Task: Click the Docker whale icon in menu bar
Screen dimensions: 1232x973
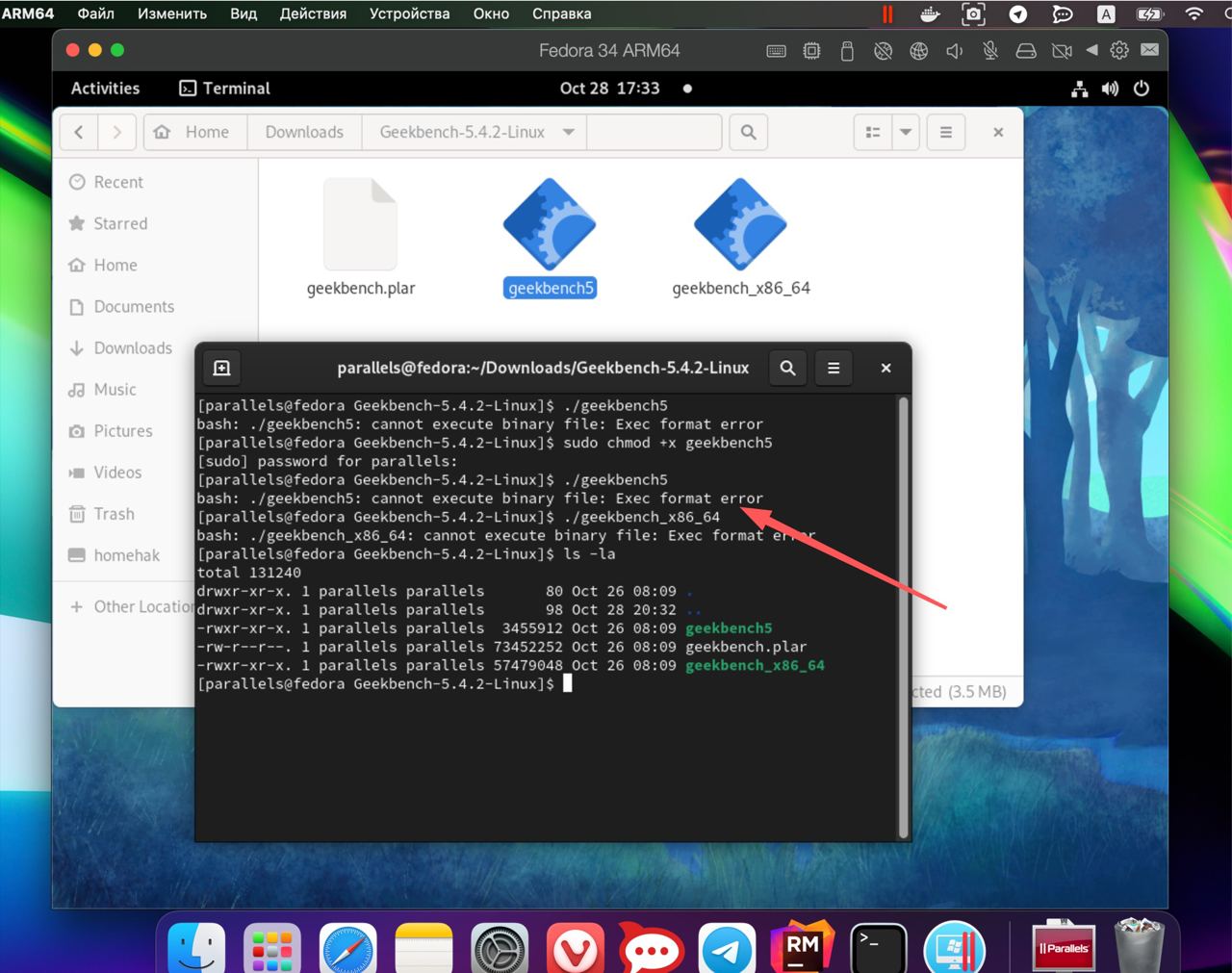Action: tap(930, 13)
